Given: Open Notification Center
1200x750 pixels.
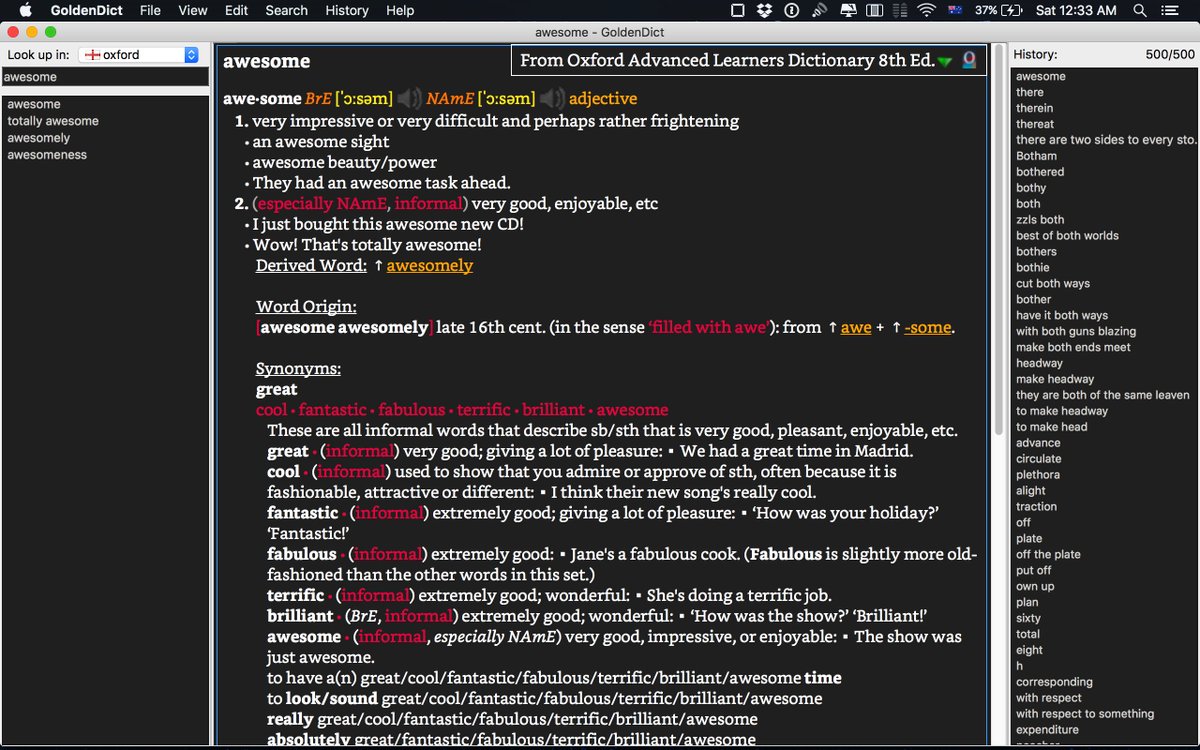Looking at the screenshot, I should [x=1170, y=10].
